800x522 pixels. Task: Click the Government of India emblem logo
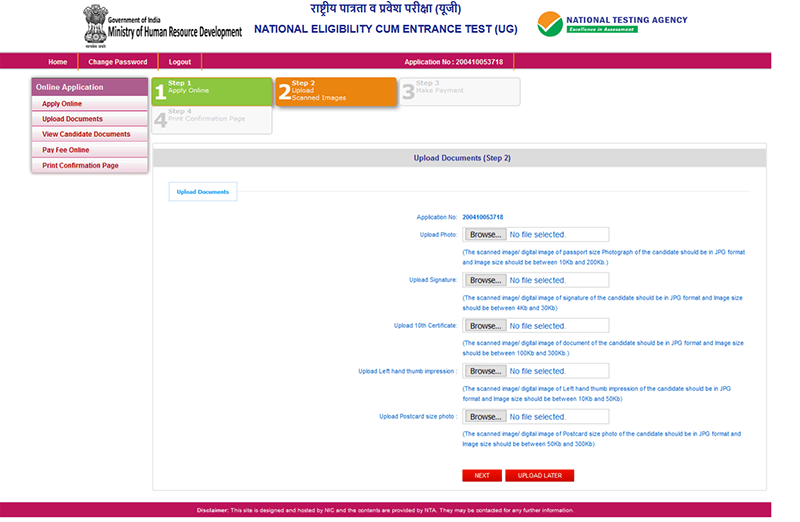(95, 26)
